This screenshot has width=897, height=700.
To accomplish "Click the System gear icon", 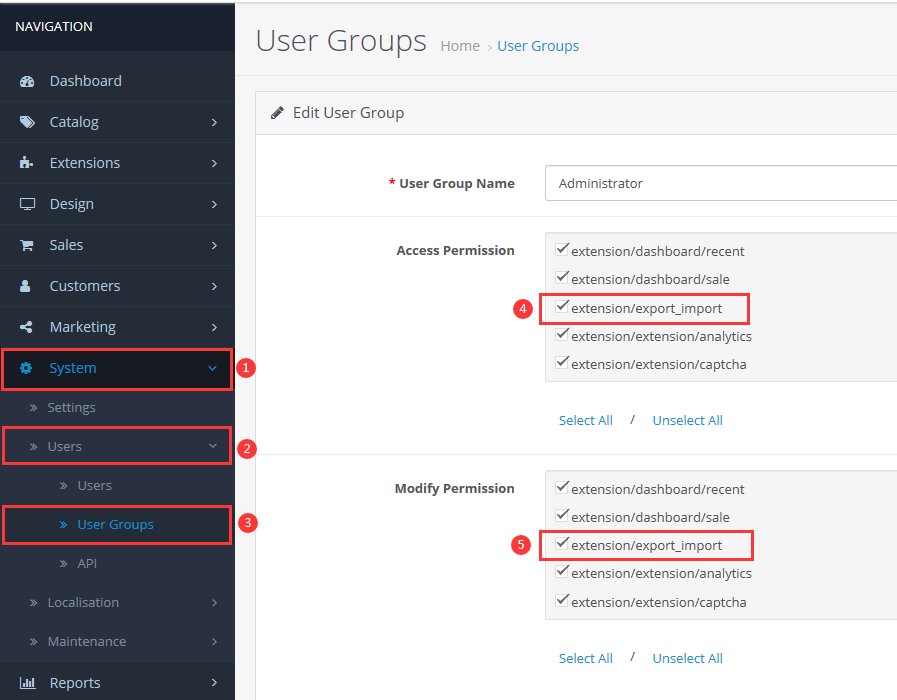I will [26, 368].
